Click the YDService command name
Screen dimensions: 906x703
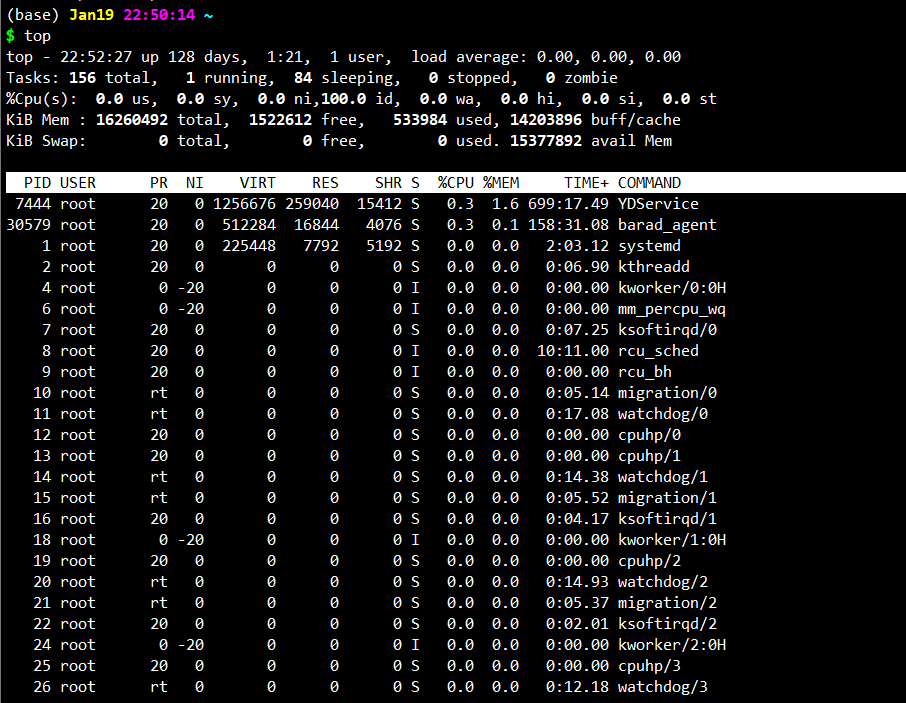coord(658,204)
